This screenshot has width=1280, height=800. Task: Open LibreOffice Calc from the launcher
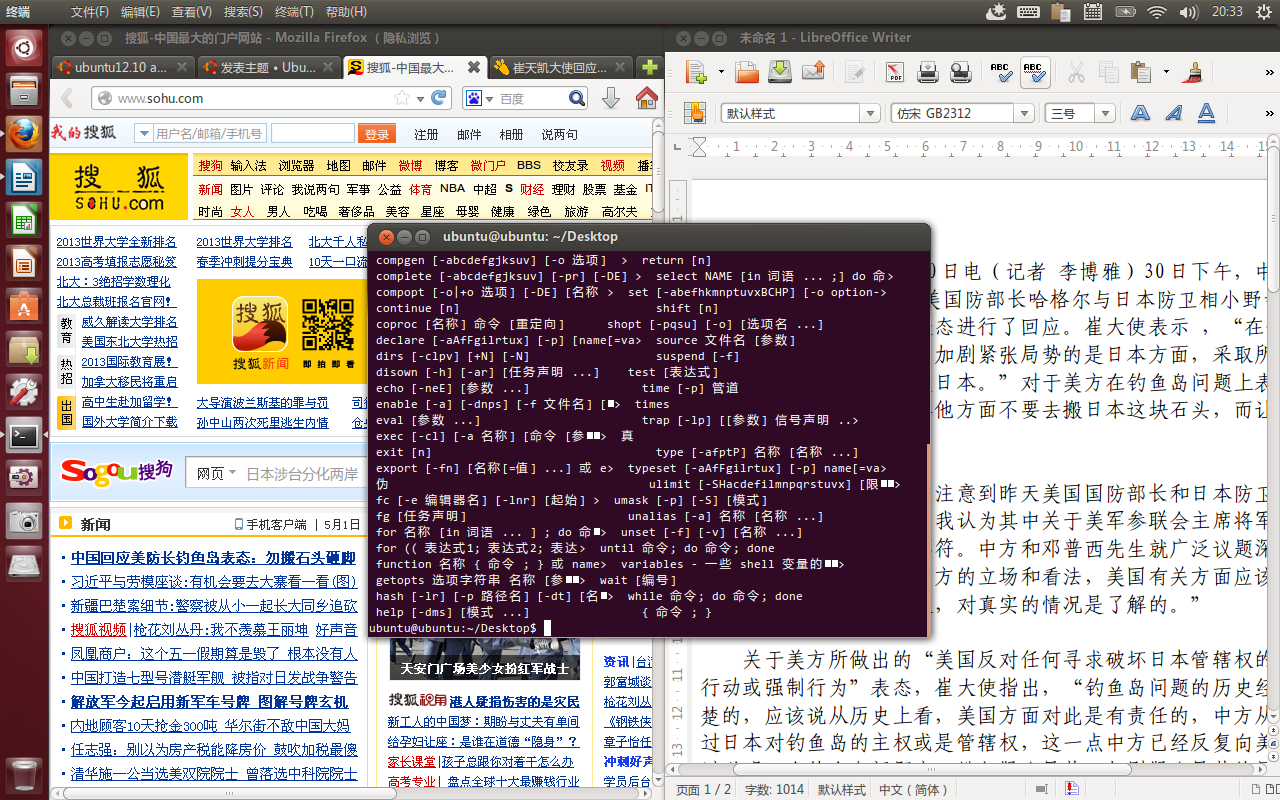pos(25,220)
